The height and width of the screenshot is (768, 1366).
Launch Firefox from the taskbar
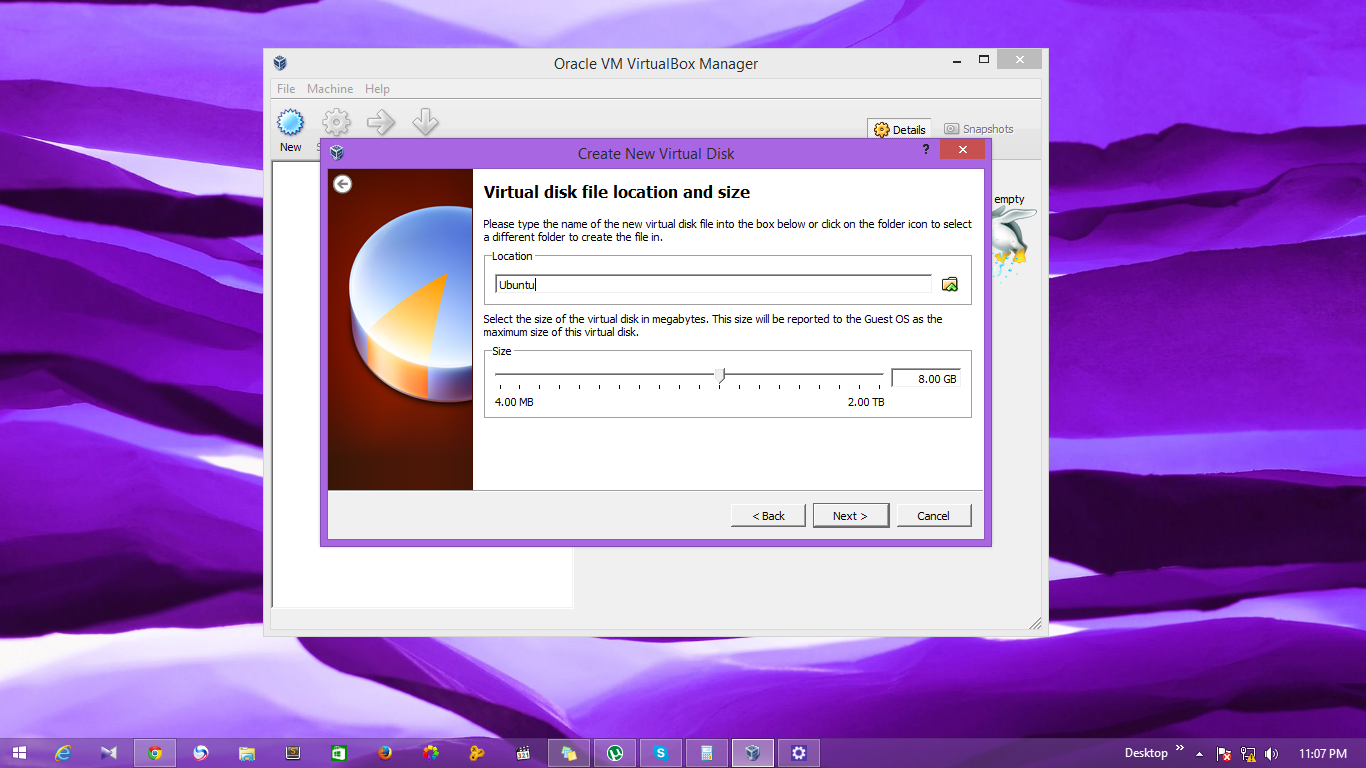385,753
